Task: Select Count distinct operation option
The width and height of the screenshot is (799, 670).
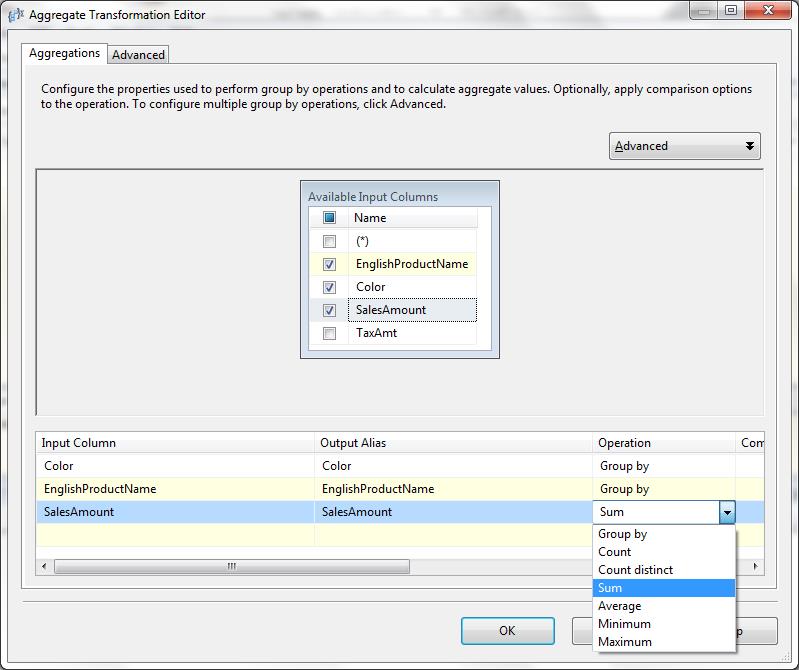Action: (635, 570)
